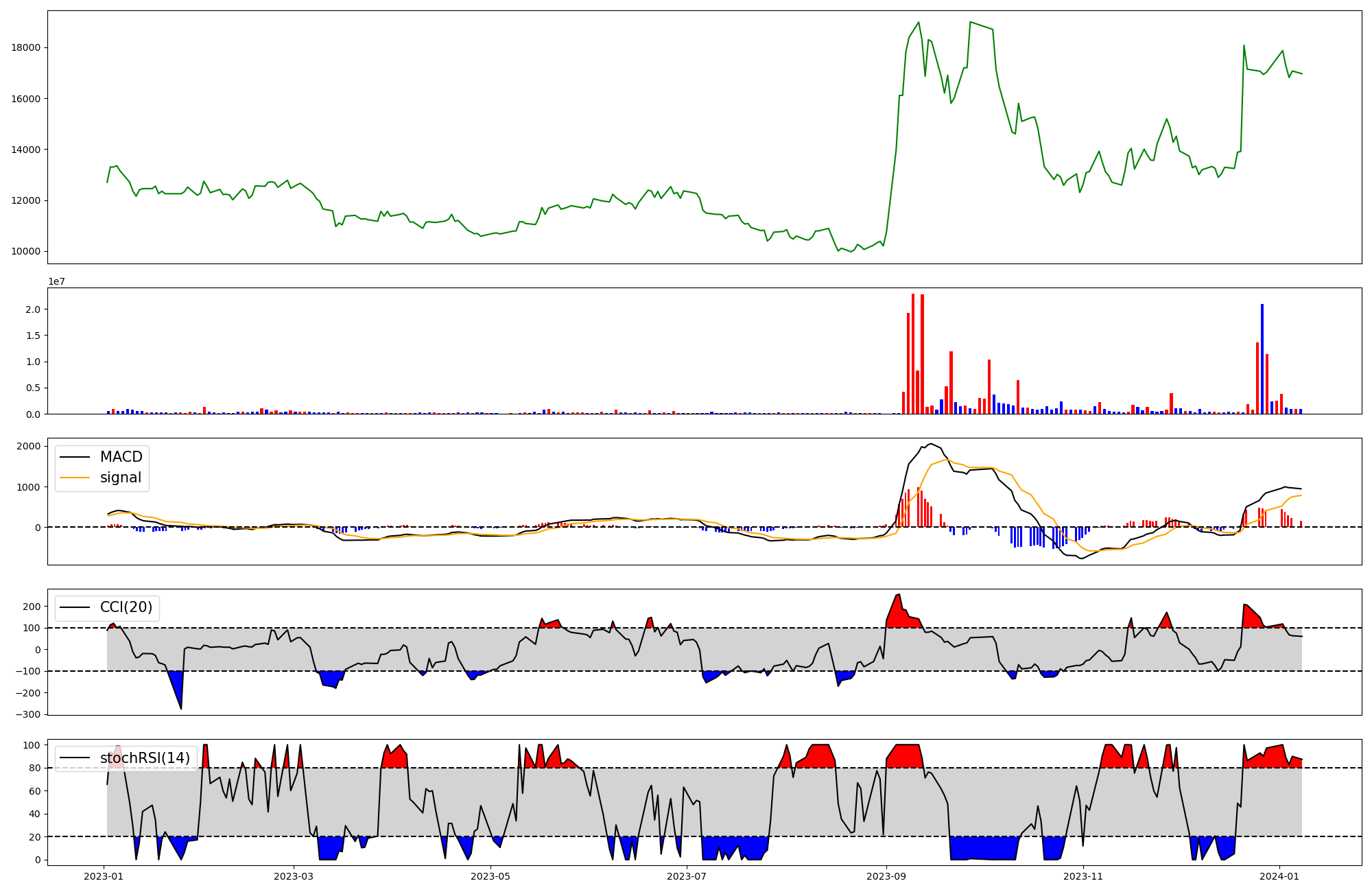Click the 2023-11 x-axis date label
This screenshot has height=892, width=1372.
coord(1083,876)
